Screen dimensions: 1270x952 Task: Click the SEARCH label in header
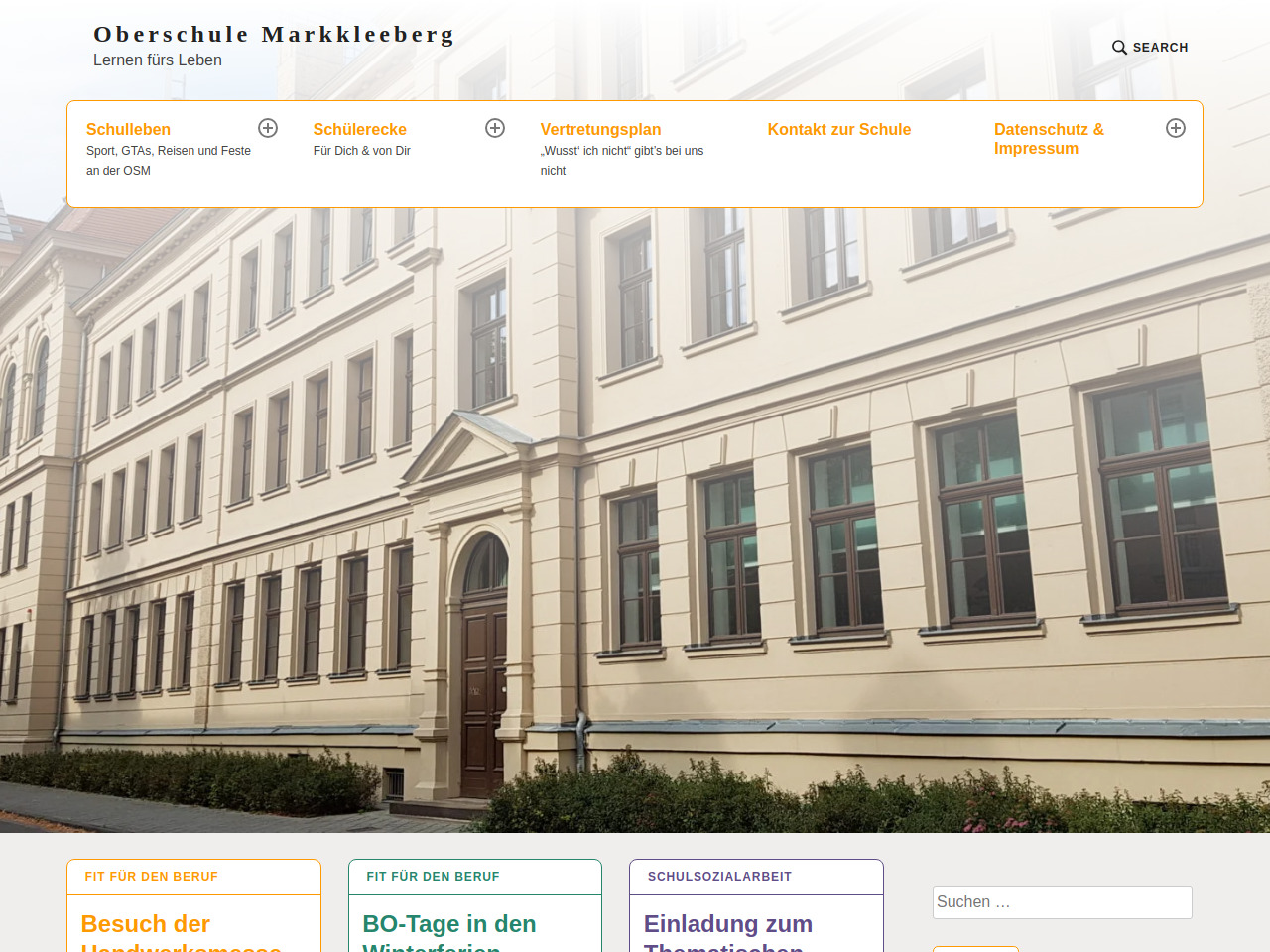click(x=1160, y=48)
